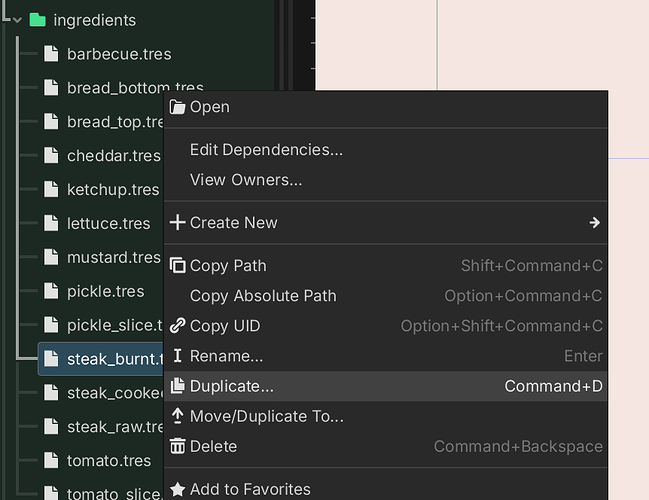Click the trash can icon beside Delete
This screenshot has height=500, width=649.
coord(178,446)
